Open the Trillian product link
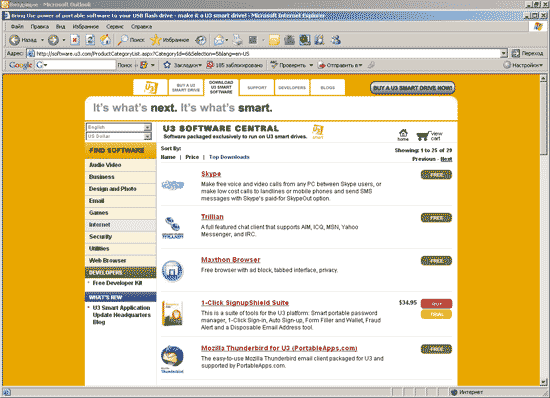550x398 pixels. pyautogui.click(x=212, y=217)
